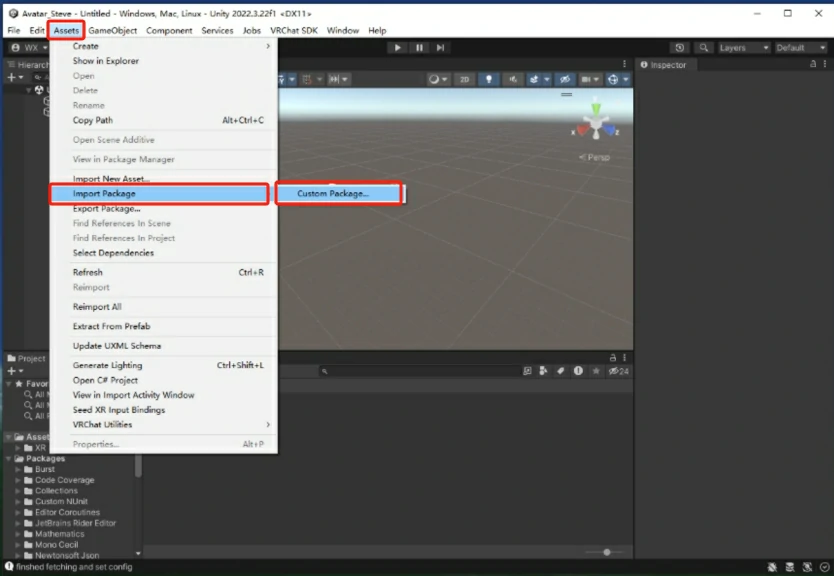
Task: Open the Layers dropdown
Action: pyautogui.click(x=744, y=47)
